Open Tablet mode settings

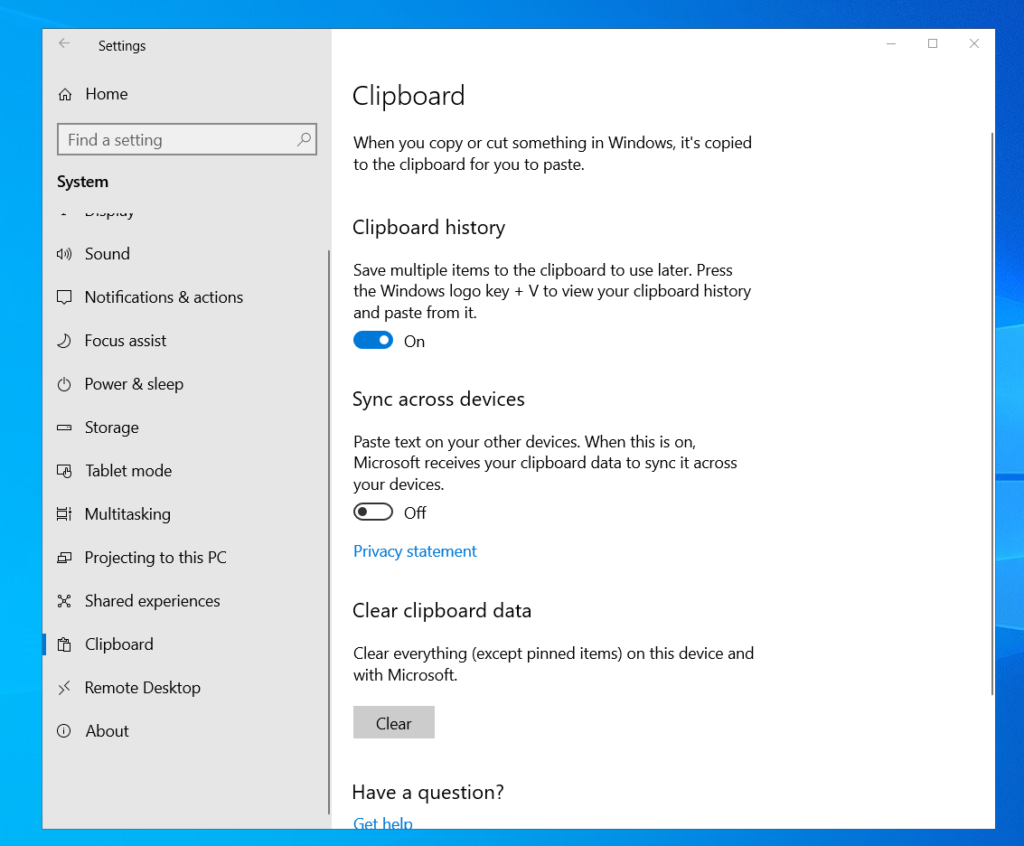[127, 470]
